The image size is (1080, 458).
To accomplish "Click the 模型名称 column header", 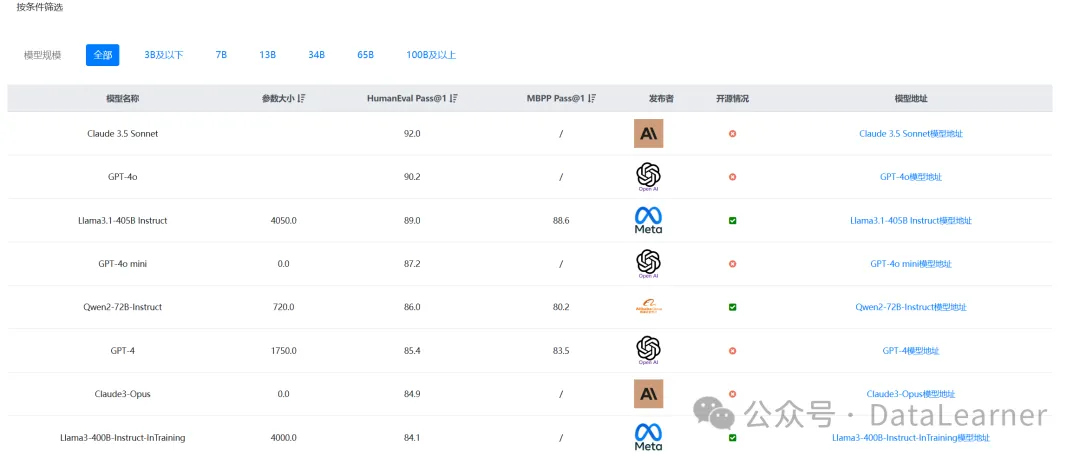I will click(x=123, y=98).
